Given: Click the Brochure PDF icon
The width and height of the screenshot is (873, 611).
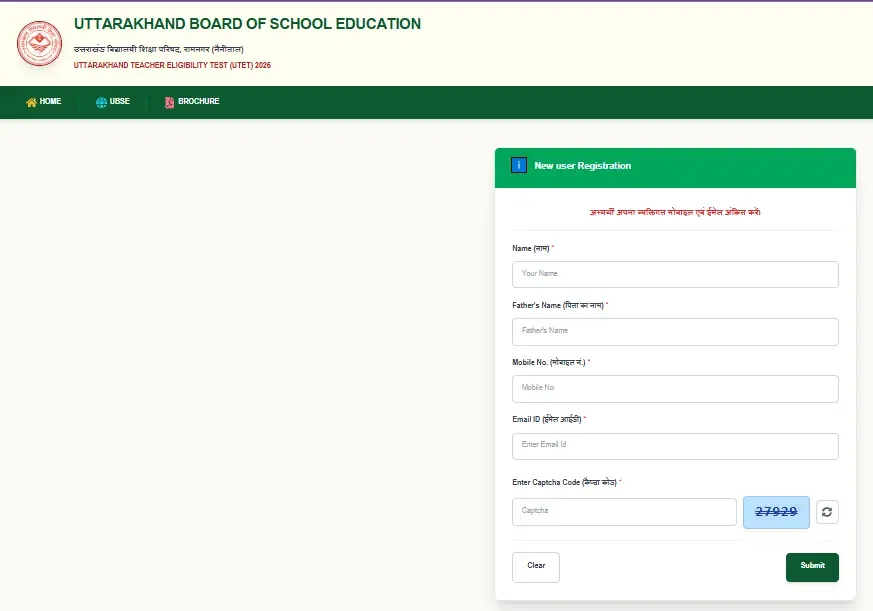Looking at the screenshot, I should [x=170, y=102].
